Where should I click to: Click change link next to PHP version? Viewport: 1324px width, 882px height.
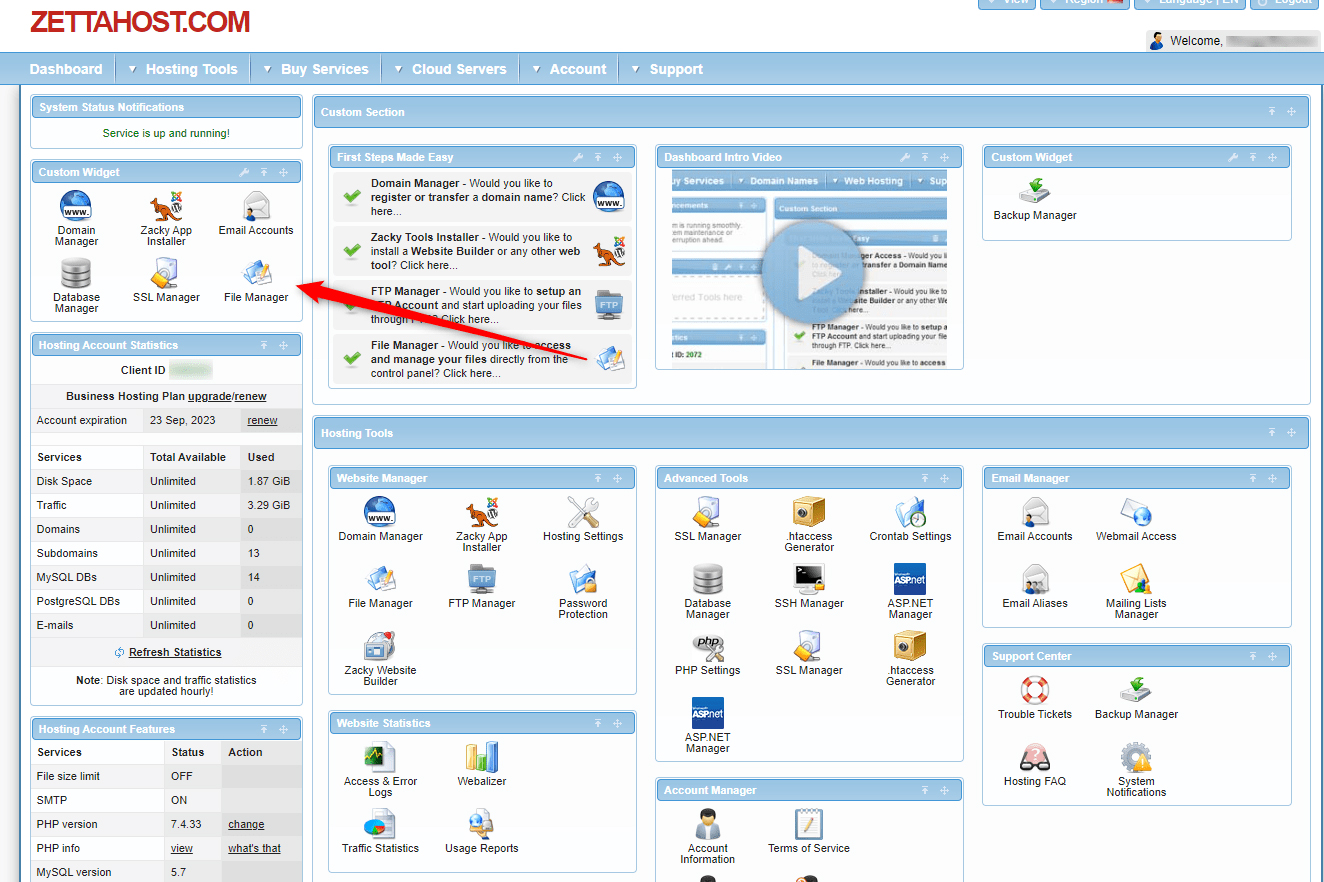246,825
